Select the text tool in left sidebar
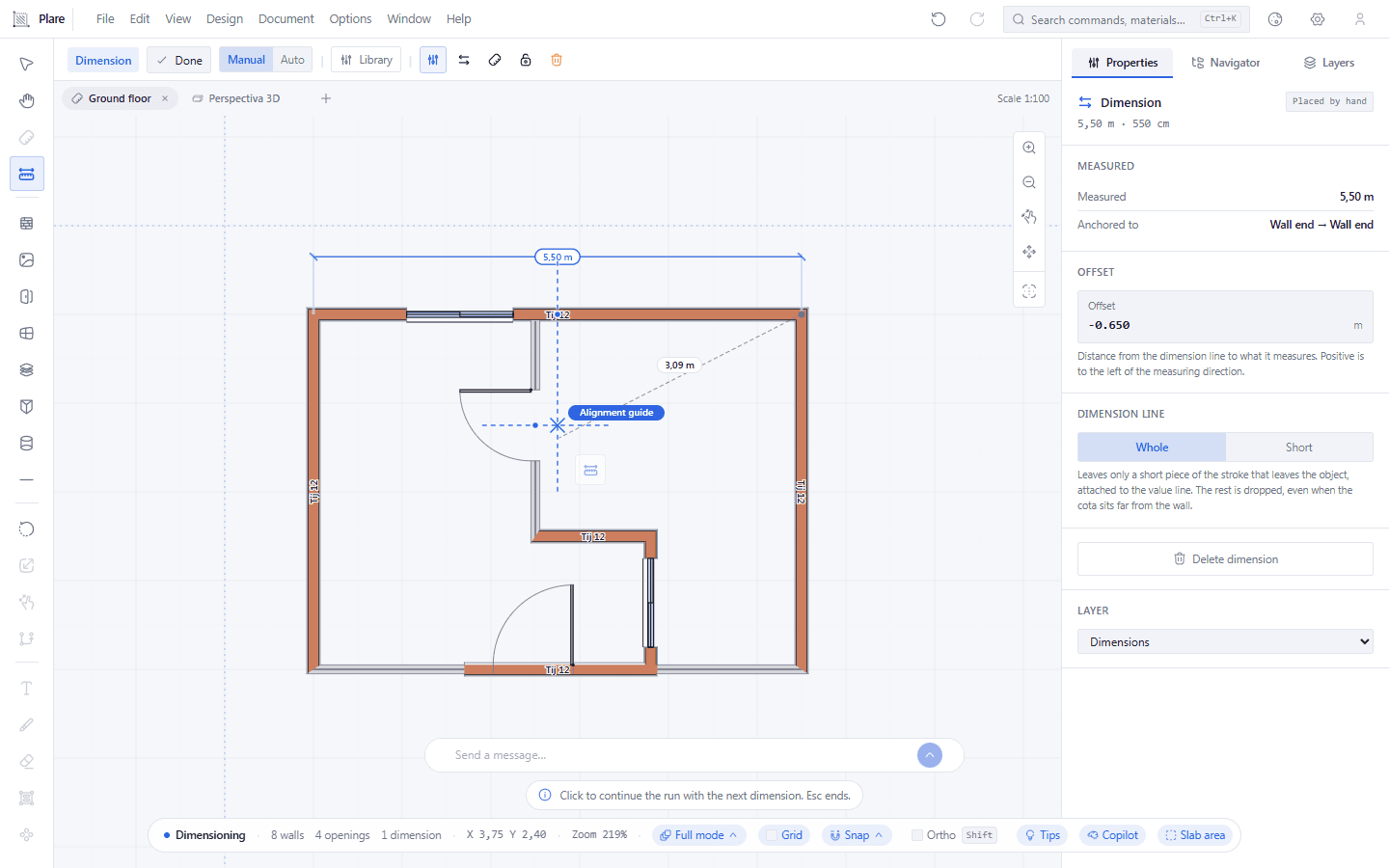Screen dimensions: 1389x868 (x=26, y=688)
